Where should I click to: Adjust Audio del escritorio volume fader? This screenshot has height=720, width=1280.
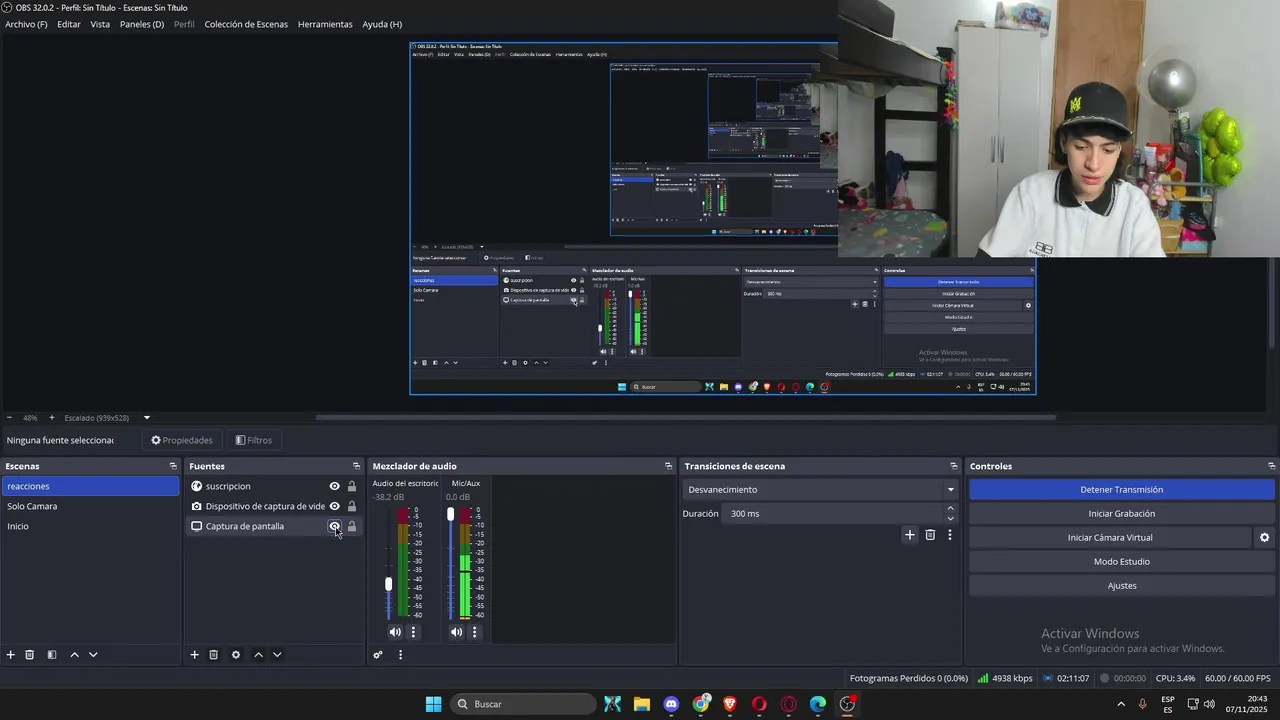tap(389, 584)
